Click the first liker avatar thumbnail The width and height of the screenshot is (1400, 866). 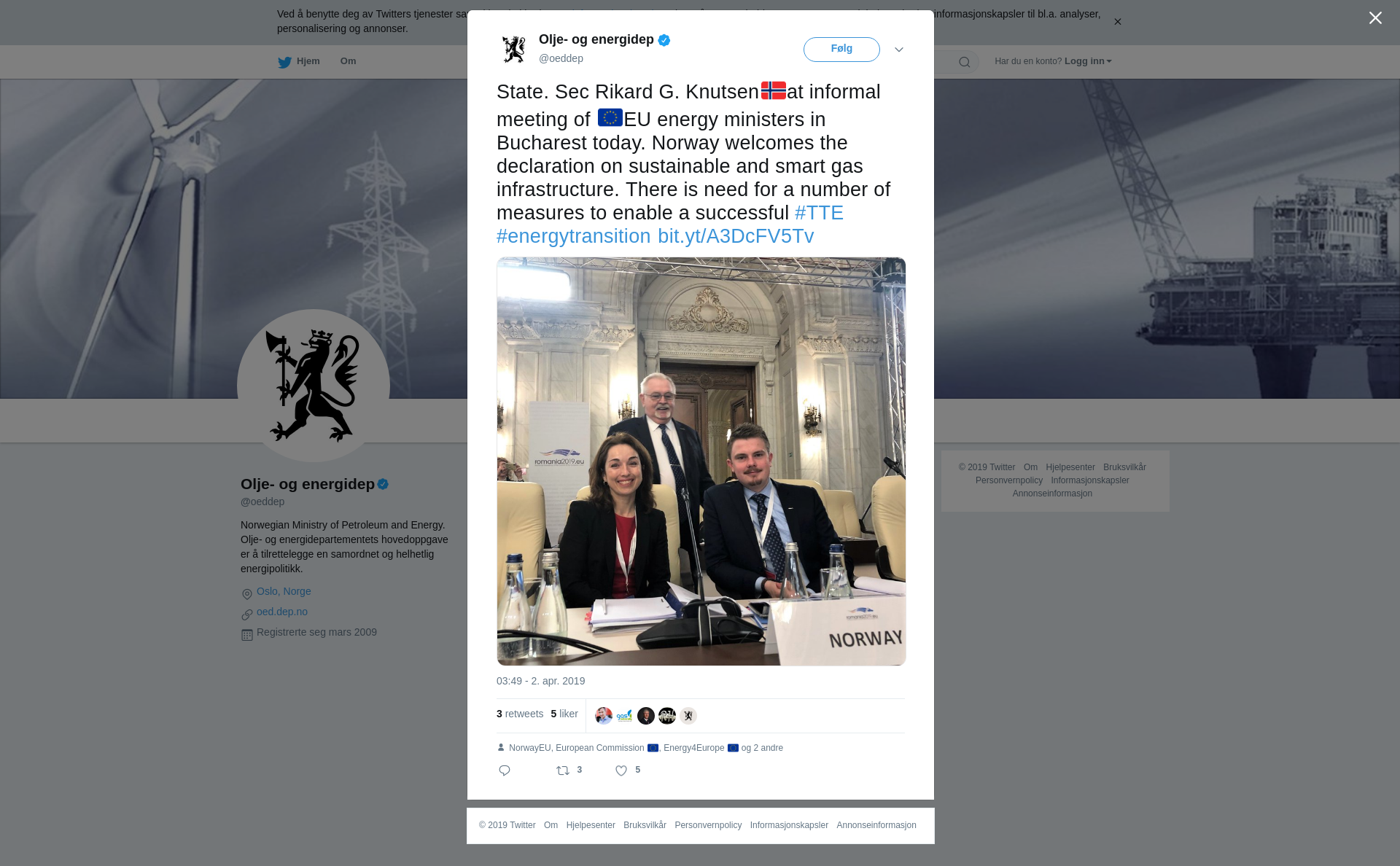(604, 716)
